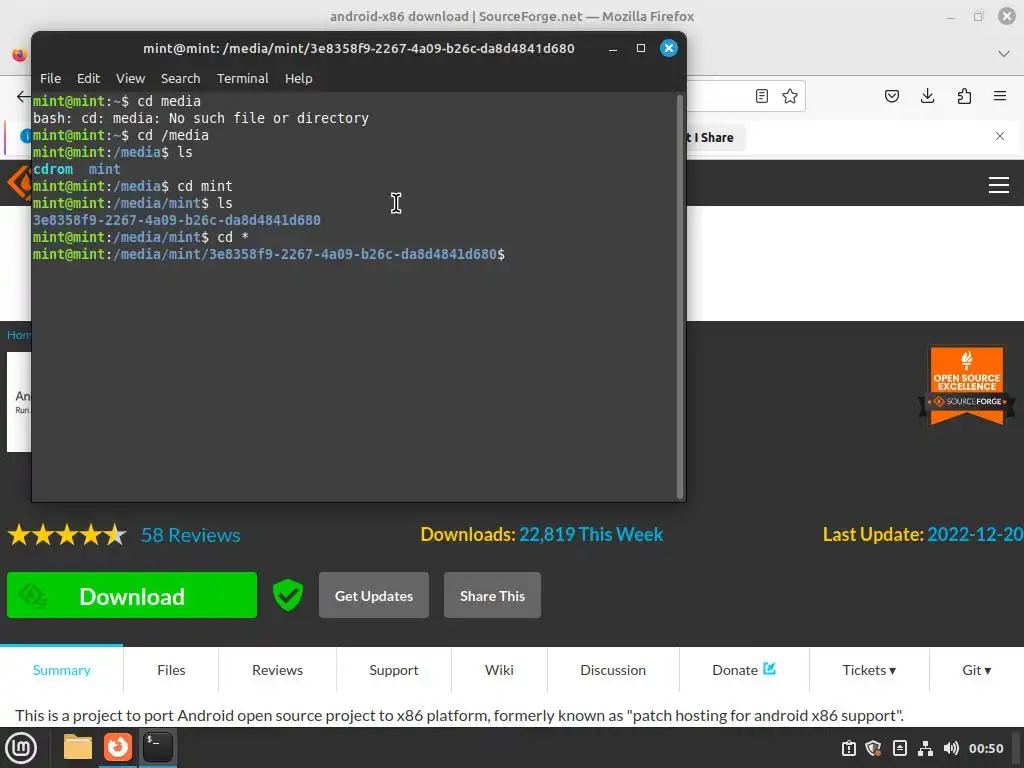The image size is (1024, 768).
Task: Click the taskbar clock showing 00:50
Action: (985, 748)
